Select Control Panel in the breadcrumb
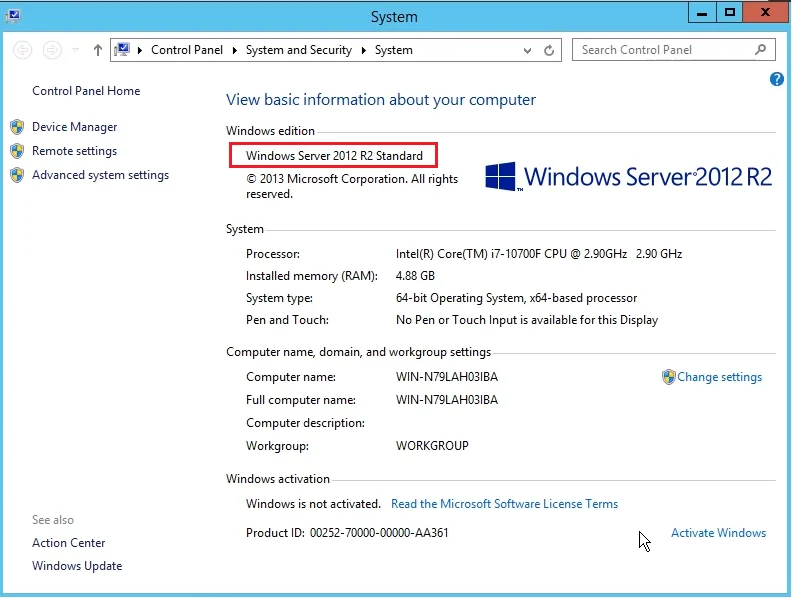Screen dimensions: 792x599 point(187,50)
